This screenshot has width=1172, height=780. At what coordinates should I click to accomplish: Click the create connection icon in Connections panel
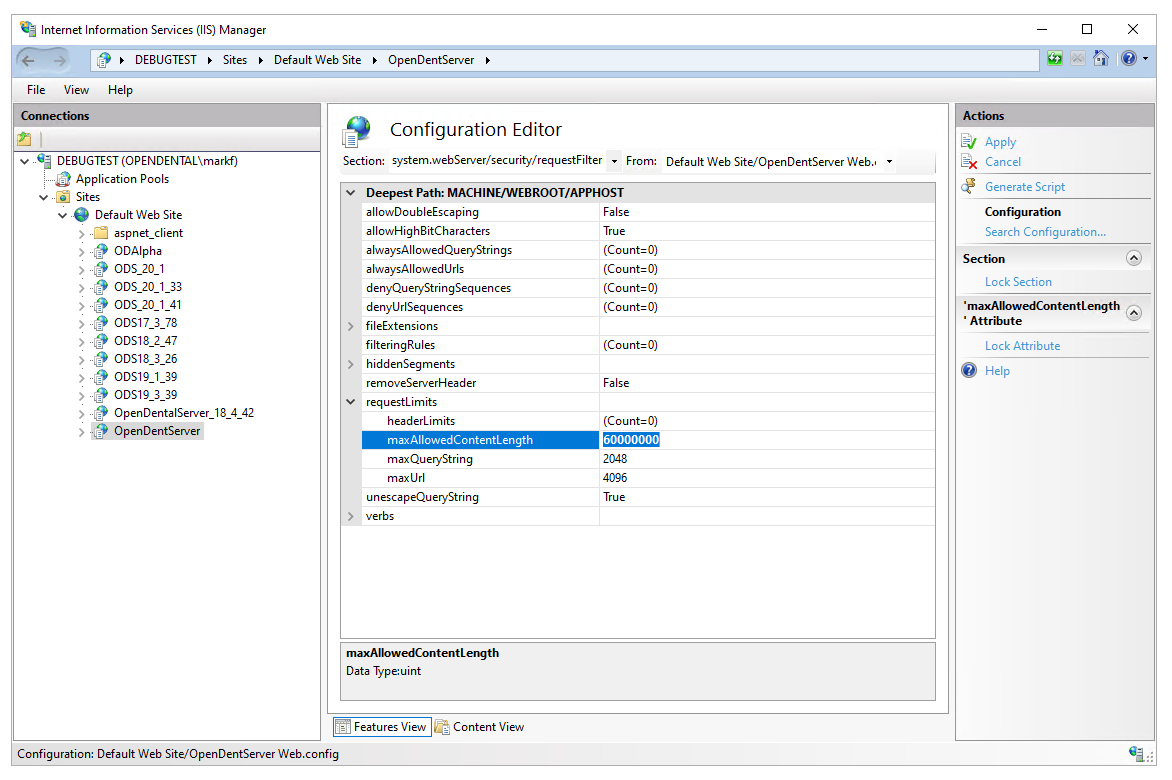click(25, 139)
